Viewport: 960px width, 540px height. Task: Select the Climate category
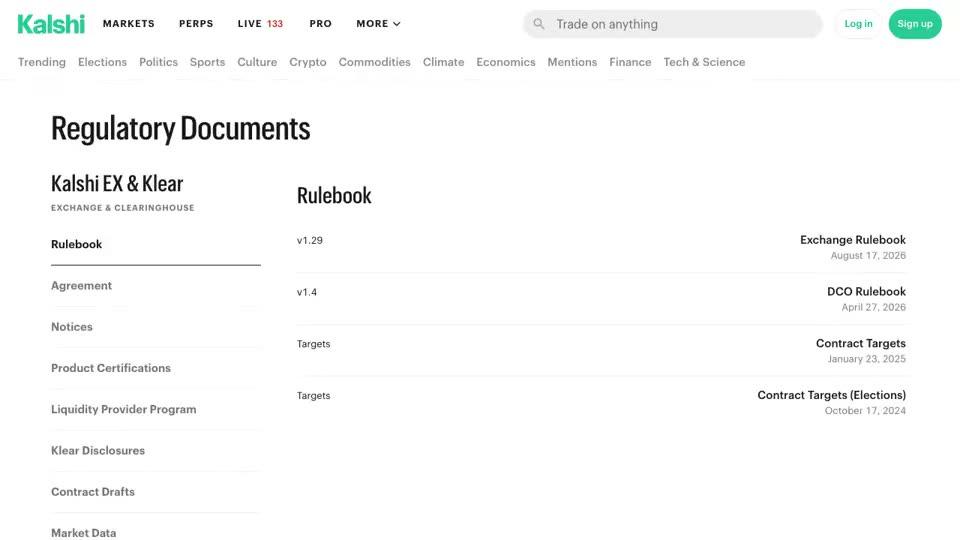point(443,62)
